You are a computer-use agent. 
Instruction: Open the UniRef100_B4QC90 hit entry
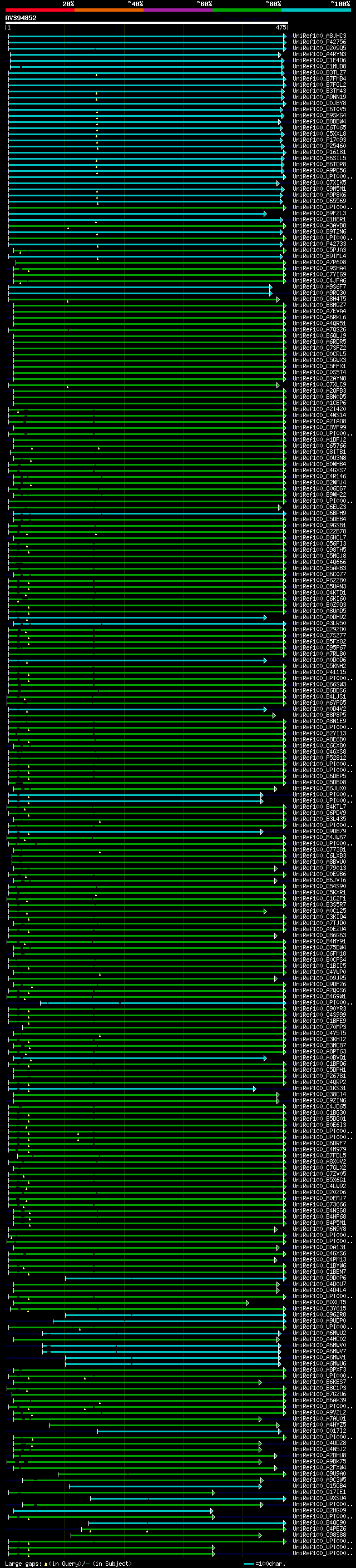[x=319, y=1522]
